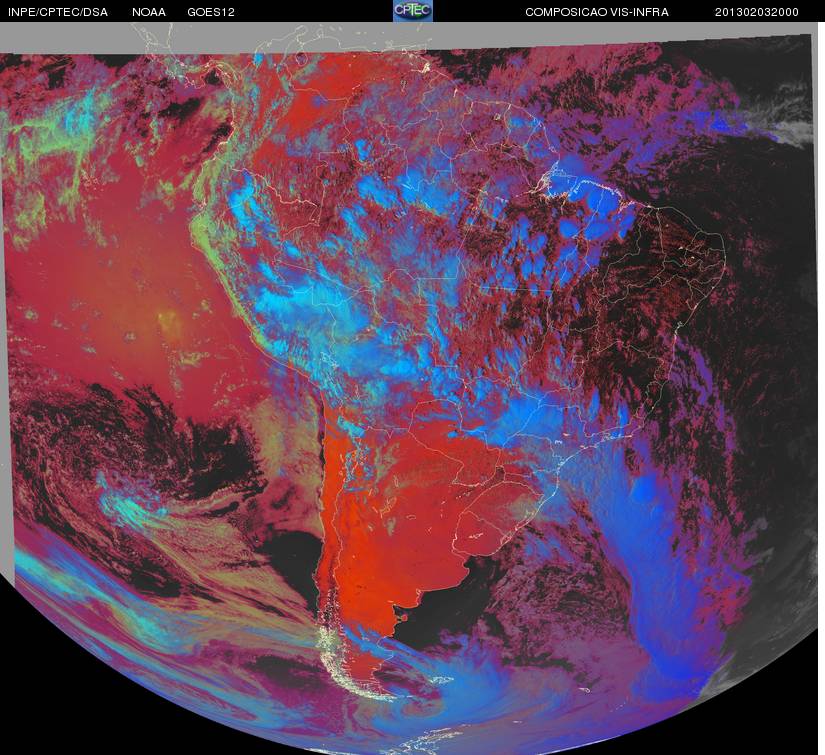825x755 pixels.
Task: Click the GOES12 satellite label
Action: [211, 12]
